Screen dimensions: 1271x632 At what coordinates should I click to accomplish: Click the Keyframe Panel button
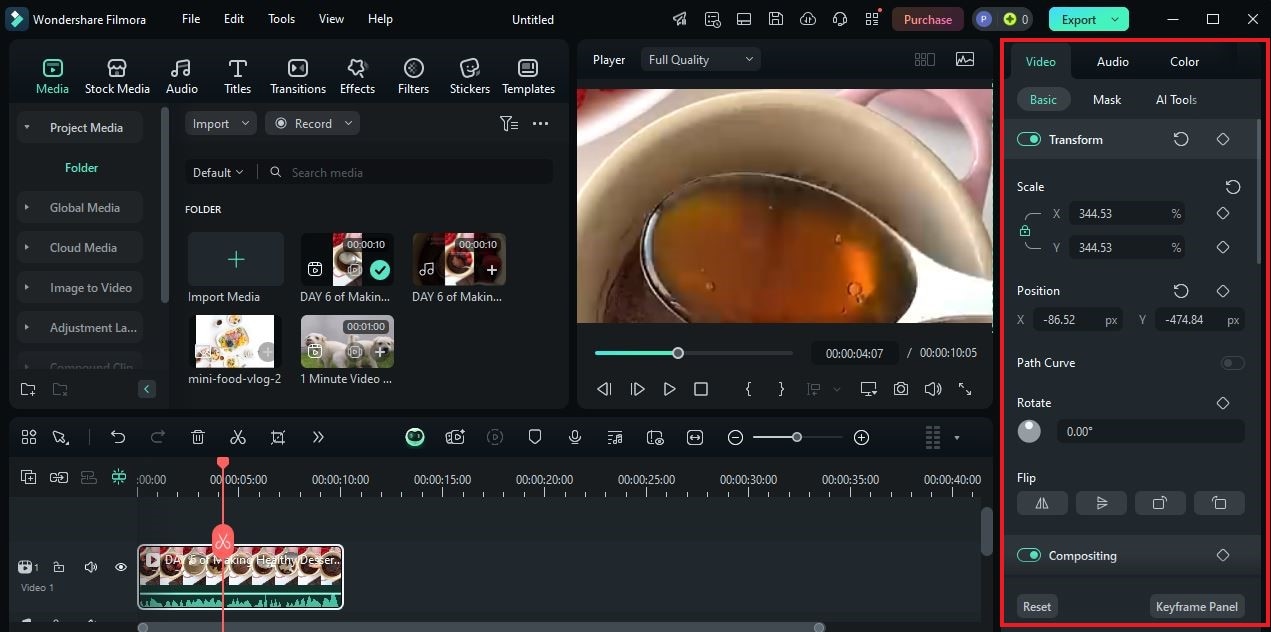click(x=1196, y=606)
